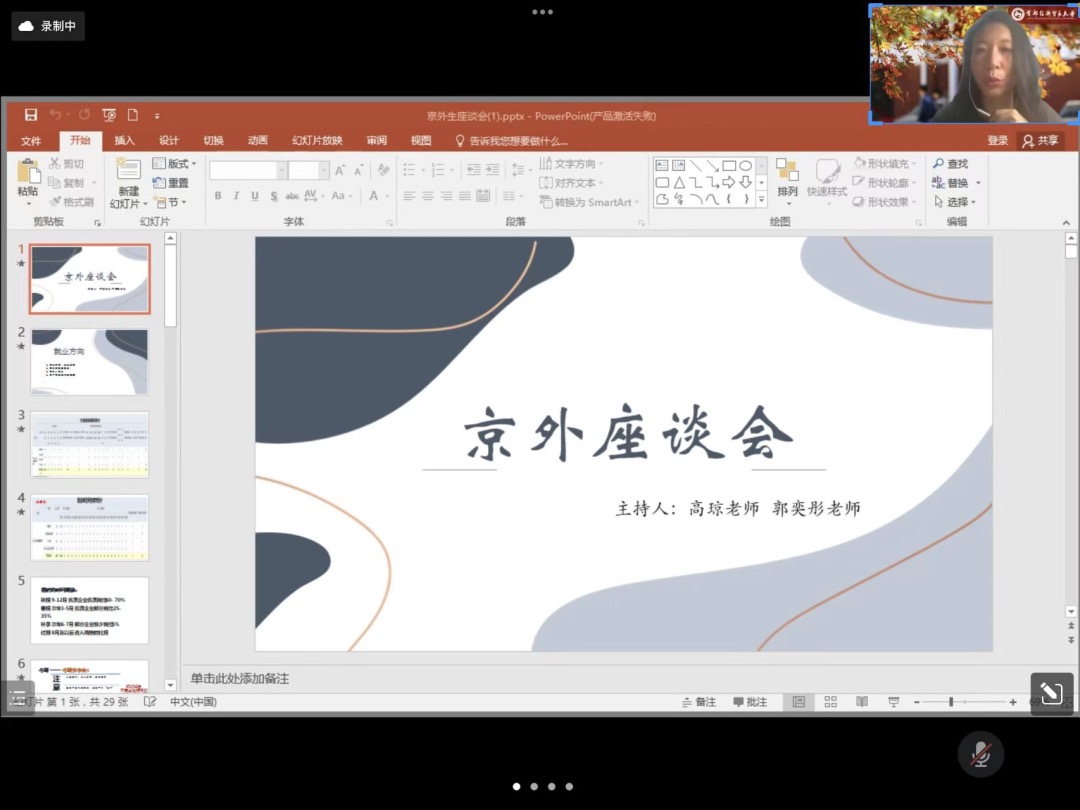The height and width of the screenshot is (810, 1080).
Task: Click the Paste (粘贴) clipboard icon
Action: (29, 172)
